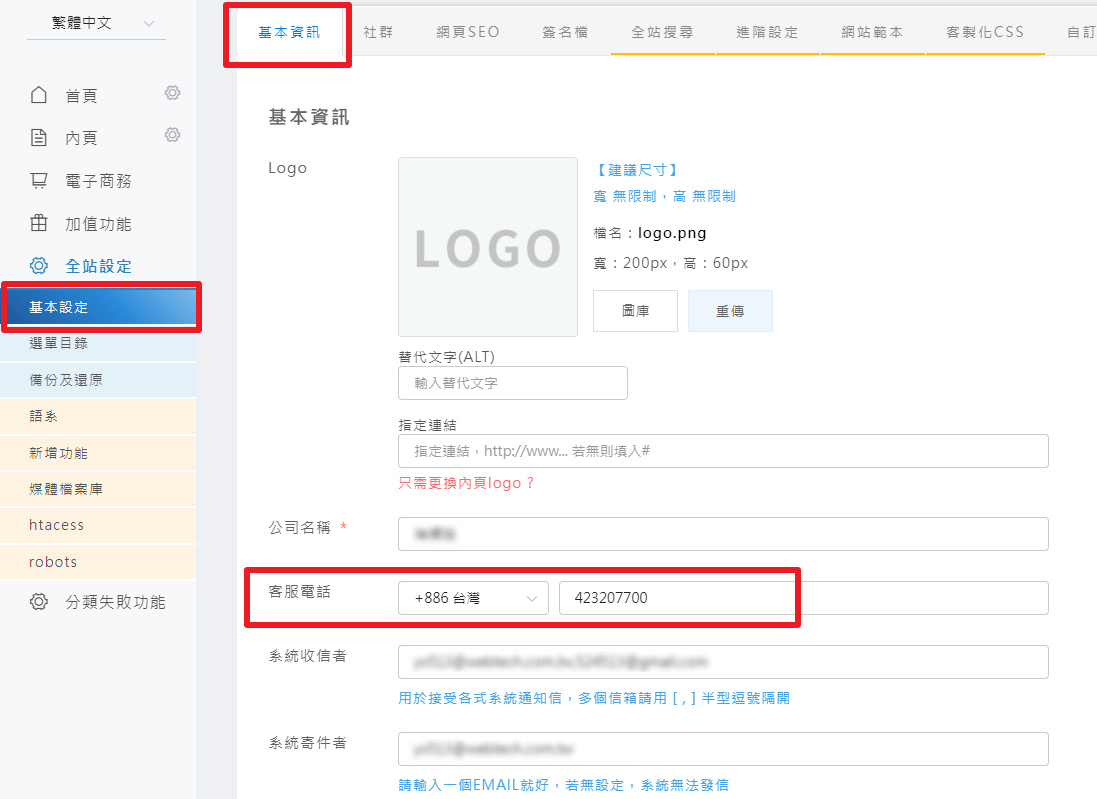This screenshot has height=799, width=1097.
Task: Open the 繁體中文 language dropdown
Action: [97, 23]
